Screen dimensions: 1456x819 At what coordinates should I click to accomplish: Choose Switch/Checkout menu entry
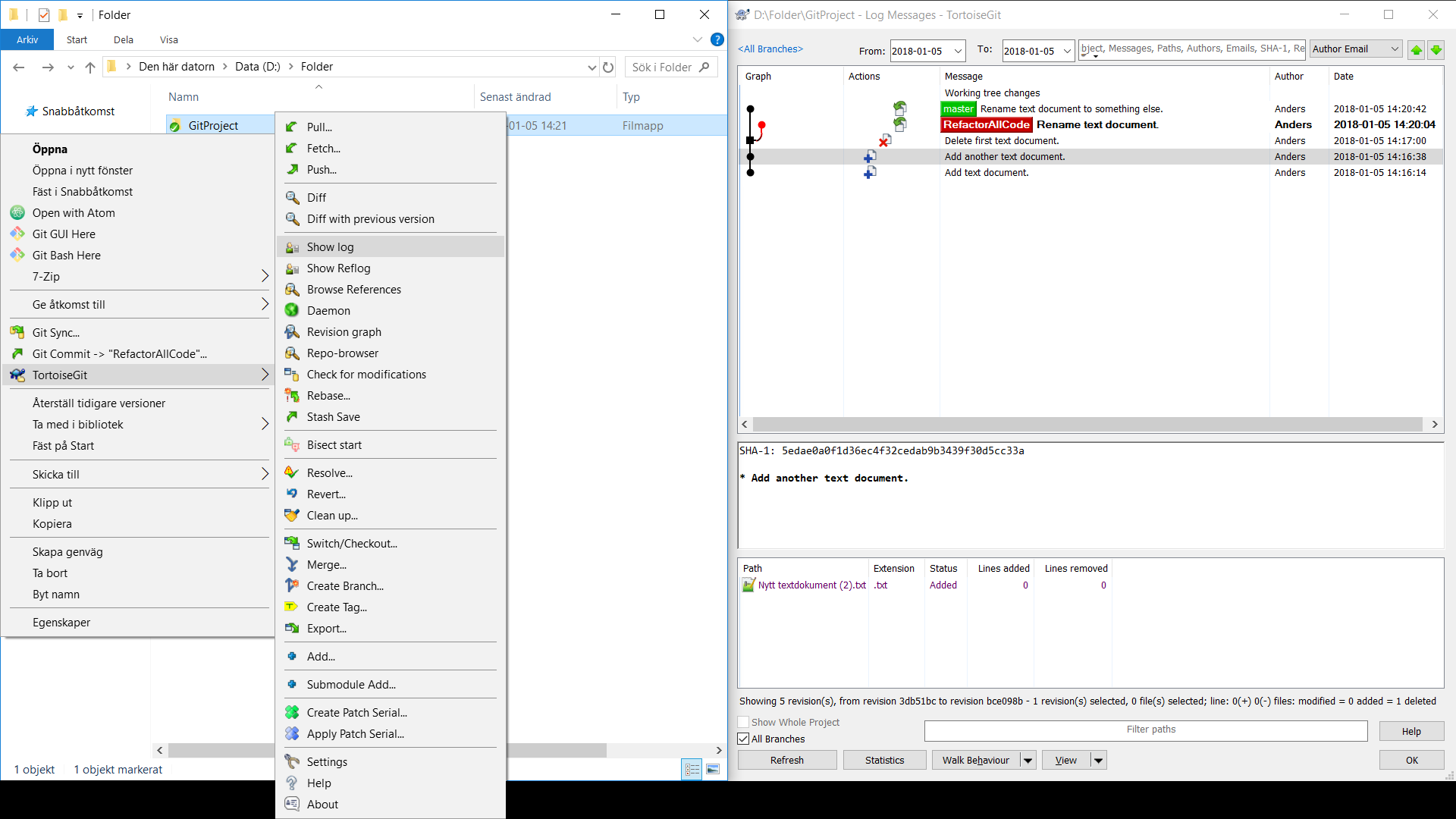(352, 544)
